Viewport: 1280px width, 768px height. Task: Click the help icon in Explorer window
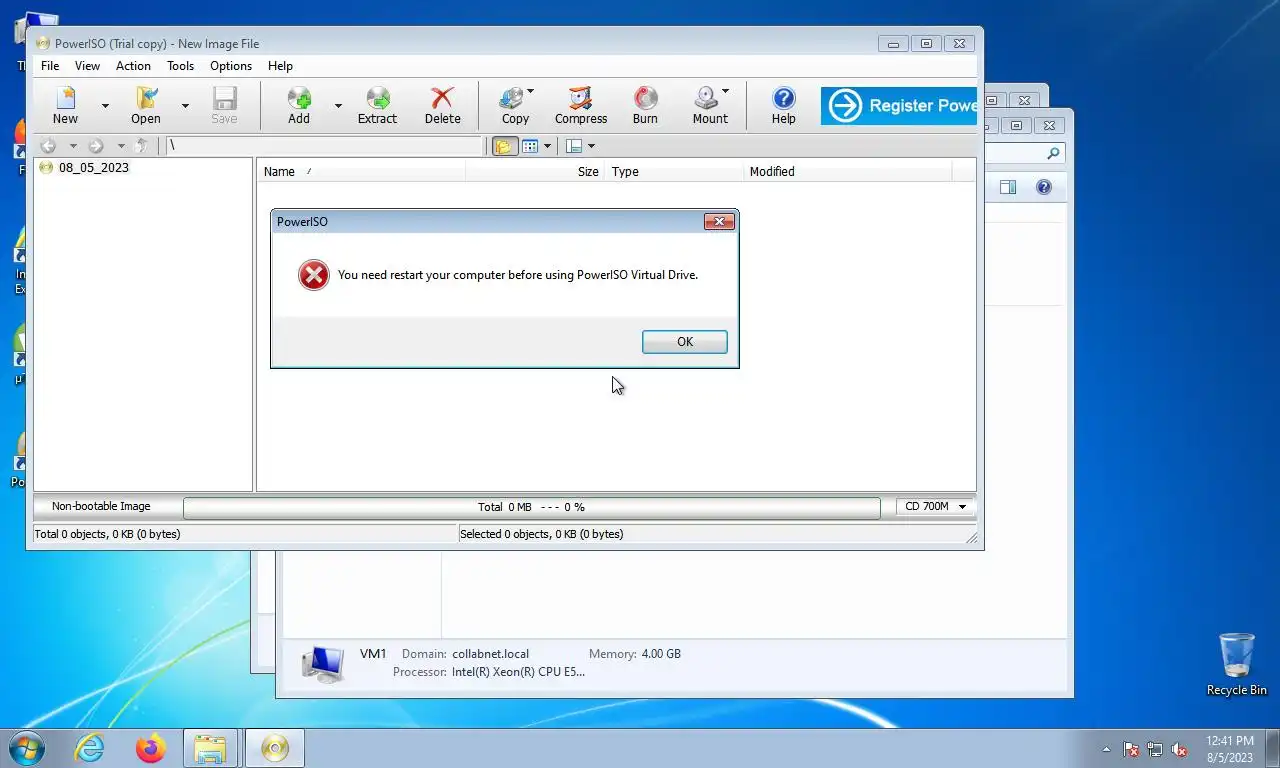coord(1044,187)
